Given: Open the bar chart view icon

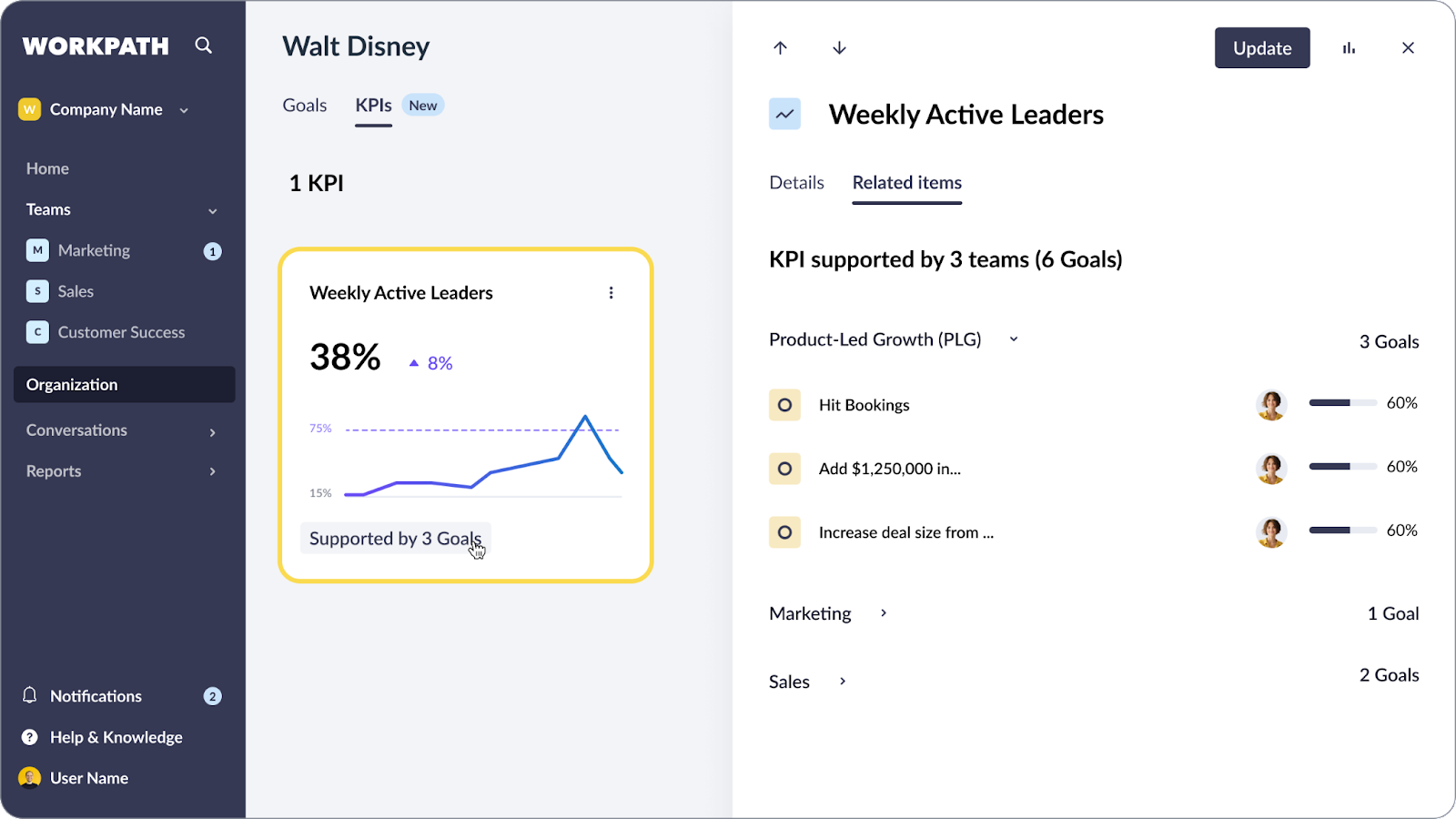Looking at the screenshot, I should coord(1349,48).
